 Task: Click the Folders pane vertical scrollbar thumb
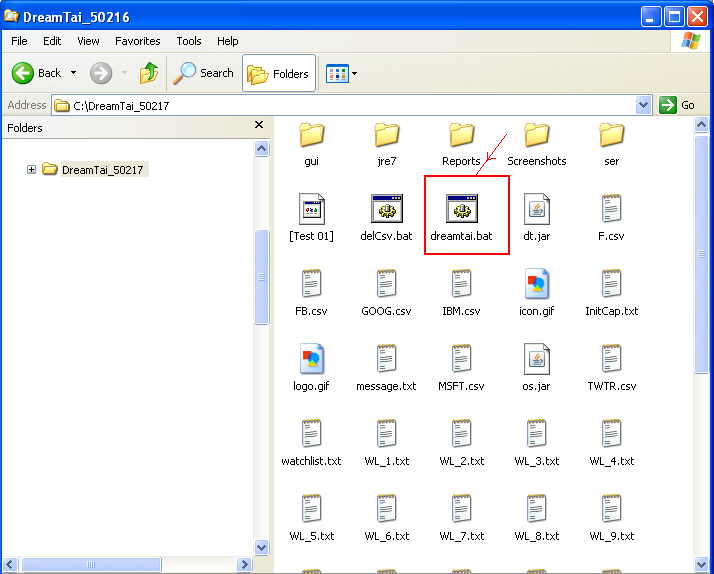[x=261, y=277]
